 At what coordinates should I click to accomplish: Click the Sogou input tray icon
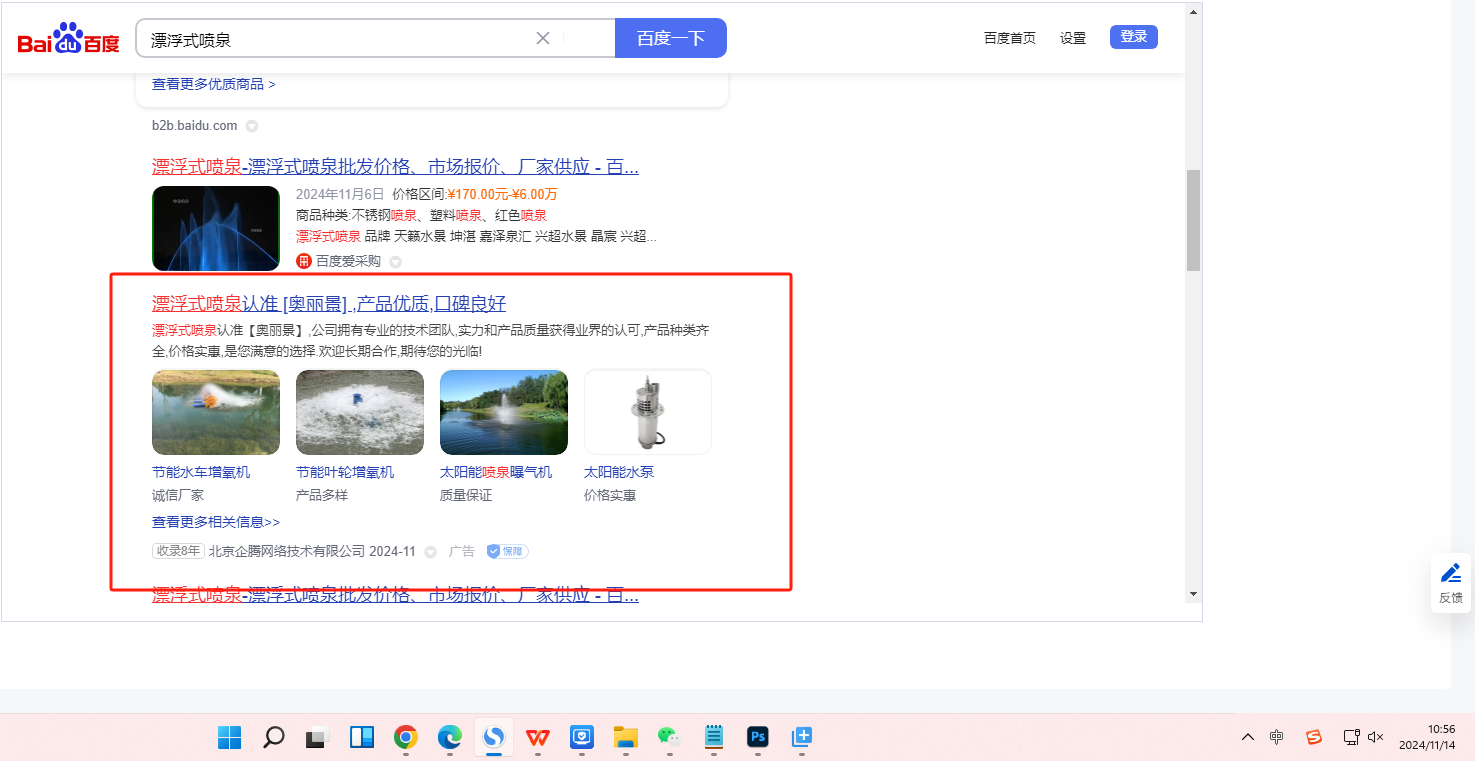[x=1314, y=737]
